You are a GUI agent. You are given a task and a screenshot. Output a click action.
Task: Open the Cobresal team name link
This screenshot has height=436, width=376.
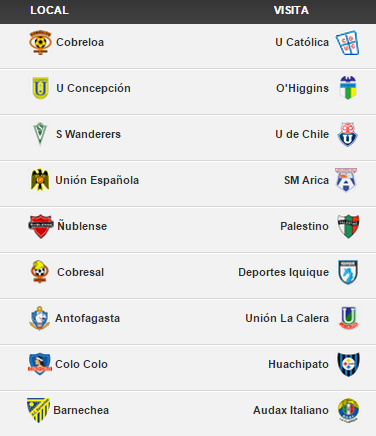tap(80, 272)
